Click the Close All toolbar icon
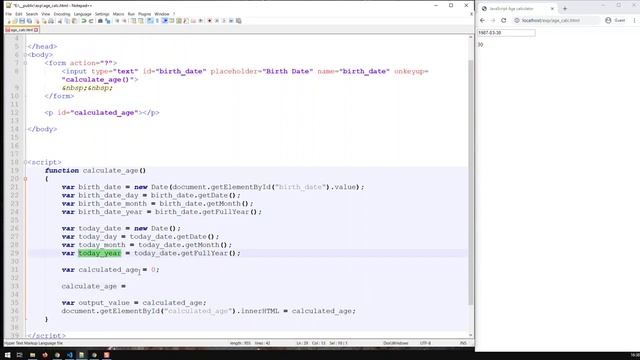Viewport: 640px width, 360px height. coord(44,21)
